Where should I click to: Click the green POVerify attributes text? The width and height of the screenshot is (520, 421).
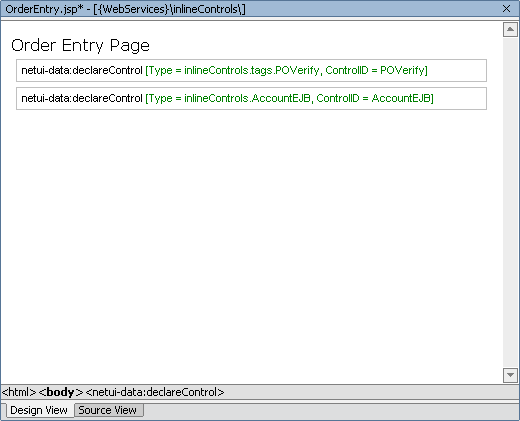(286, 70)
